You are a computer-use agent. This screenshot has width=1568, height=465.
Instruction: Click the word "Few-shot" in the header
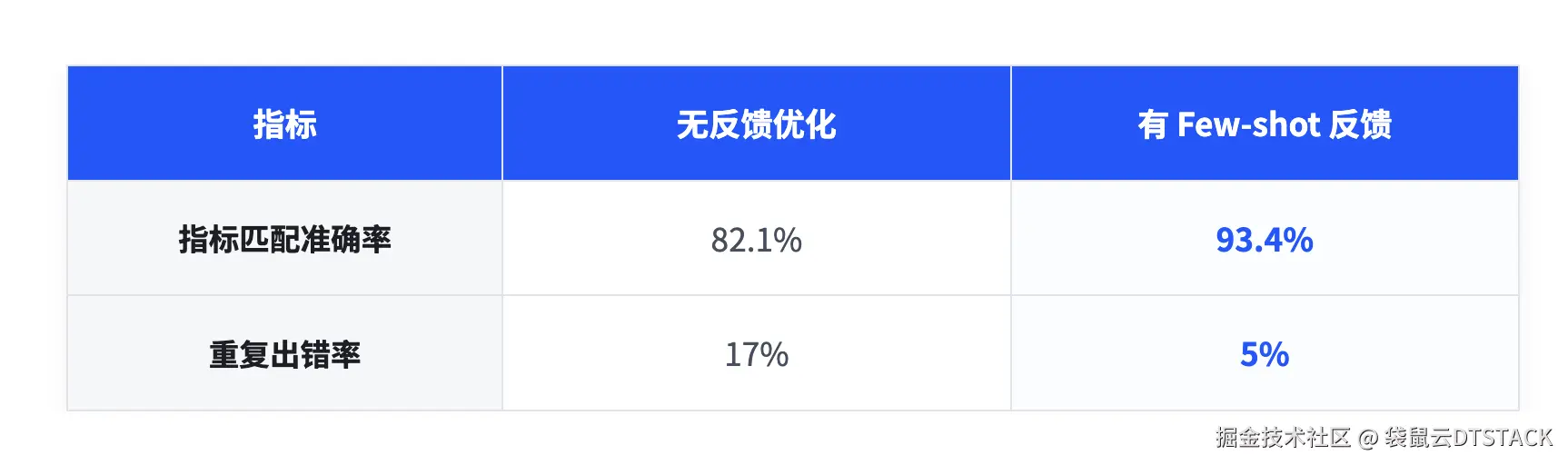tap(1248, 124)
